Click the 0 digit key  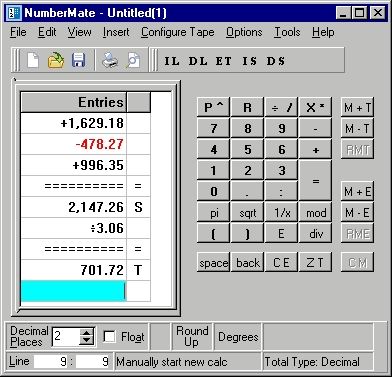coord(213,191)
